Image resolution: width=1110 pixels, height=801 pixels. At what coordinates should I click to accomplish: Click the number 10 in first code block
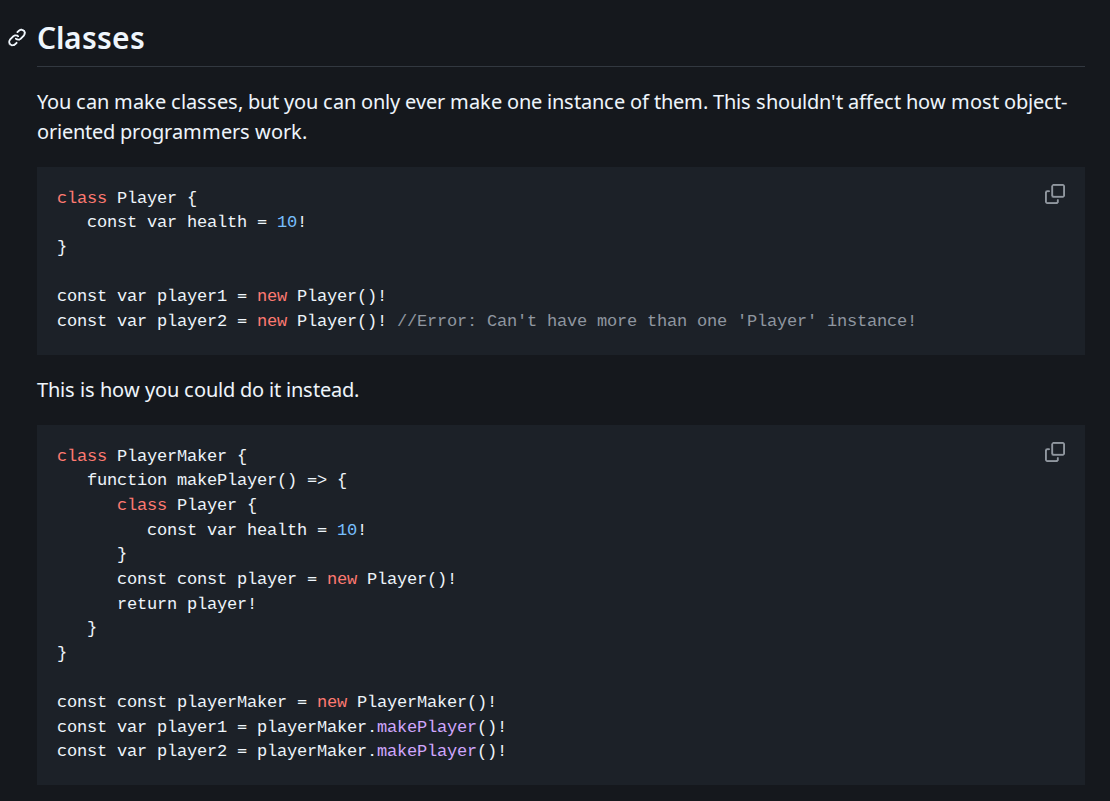pyautogui.click(x=287, y=222)
